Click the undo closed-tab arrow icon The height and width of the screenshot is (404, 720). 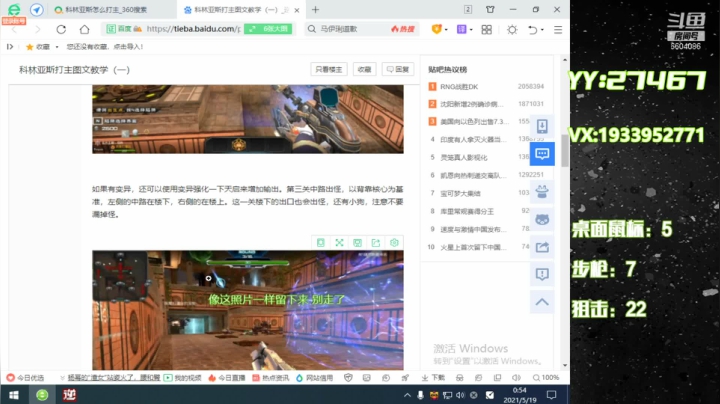(x=533, y=29)
